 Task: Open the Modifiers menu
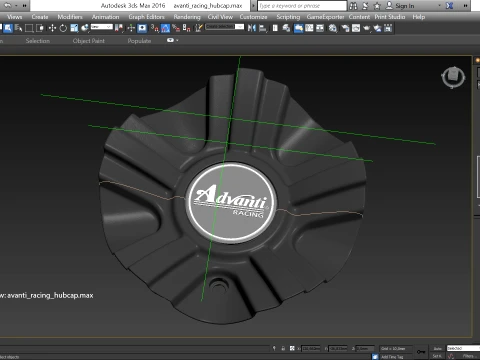pos(70,17)
